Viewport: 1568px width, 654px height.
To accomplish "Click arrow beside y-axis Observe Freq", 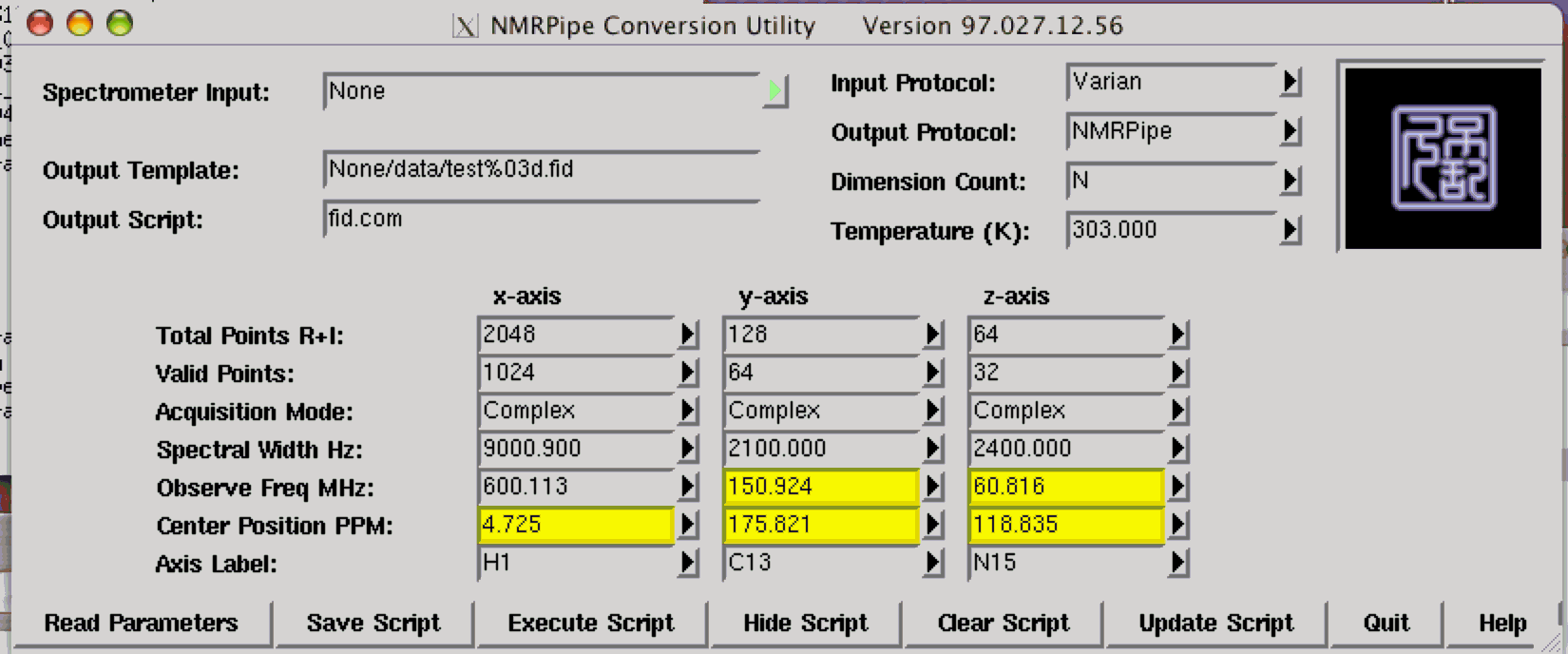I will coord(933,487).
